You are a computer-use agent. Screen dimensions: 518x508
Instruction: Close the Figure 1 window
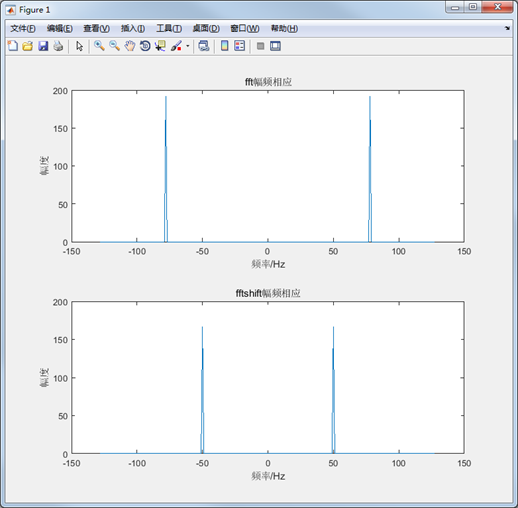497,7
